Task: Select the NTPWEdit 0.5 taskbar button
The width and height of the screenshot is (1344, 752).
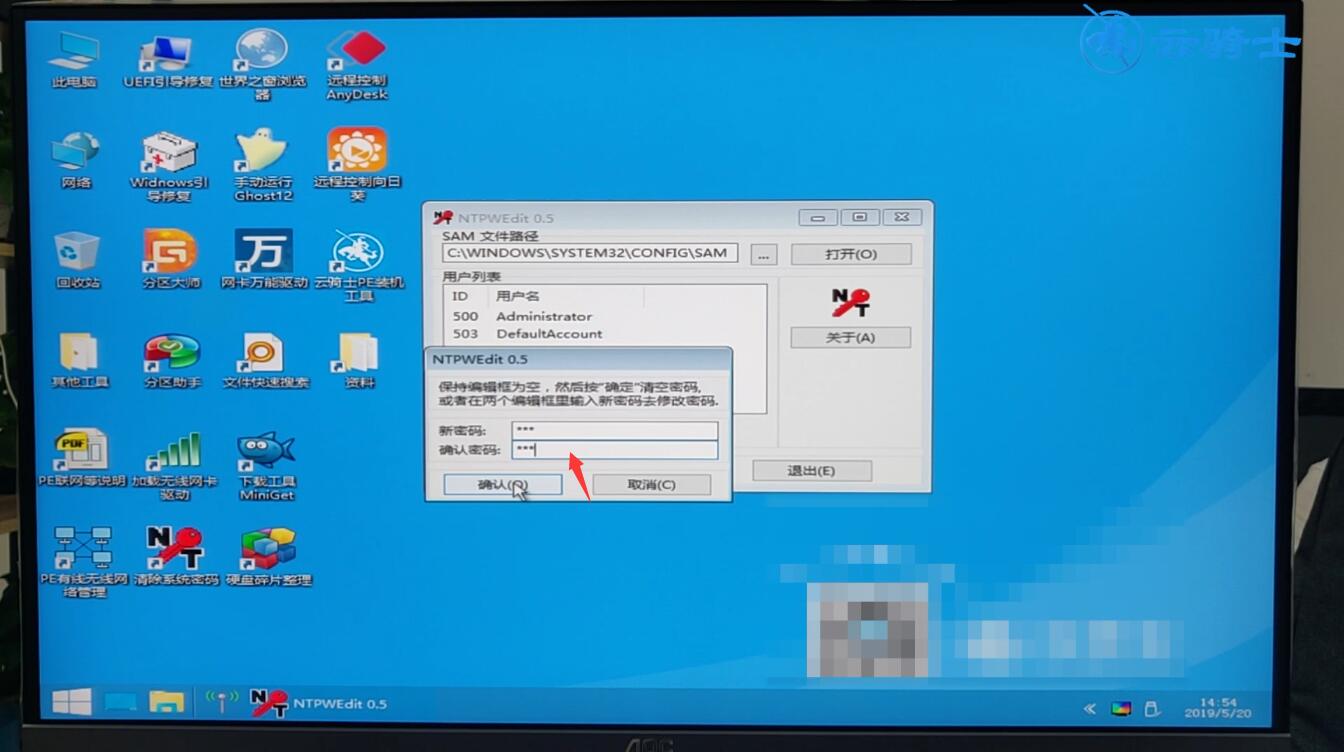Action: (x=318, y=703)
